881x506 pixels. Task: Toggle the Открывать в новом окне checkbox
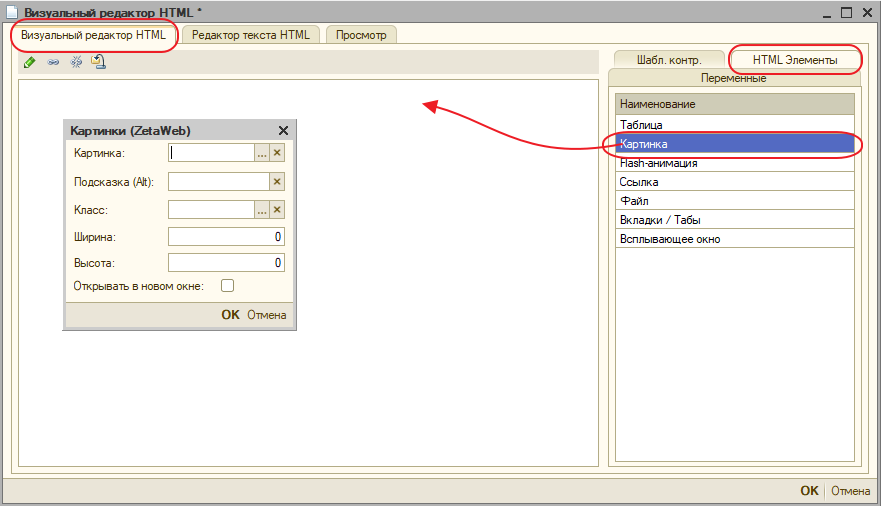pos(228,286)
